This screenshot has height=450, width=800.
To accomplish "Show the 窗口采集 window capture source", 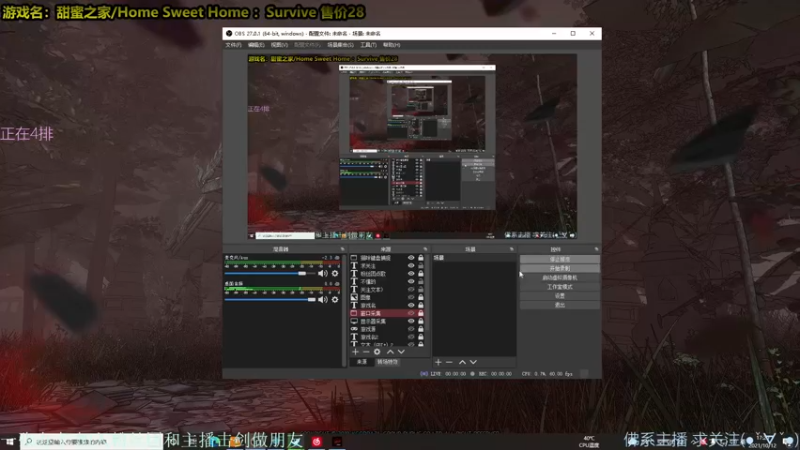I will (411, 313).
